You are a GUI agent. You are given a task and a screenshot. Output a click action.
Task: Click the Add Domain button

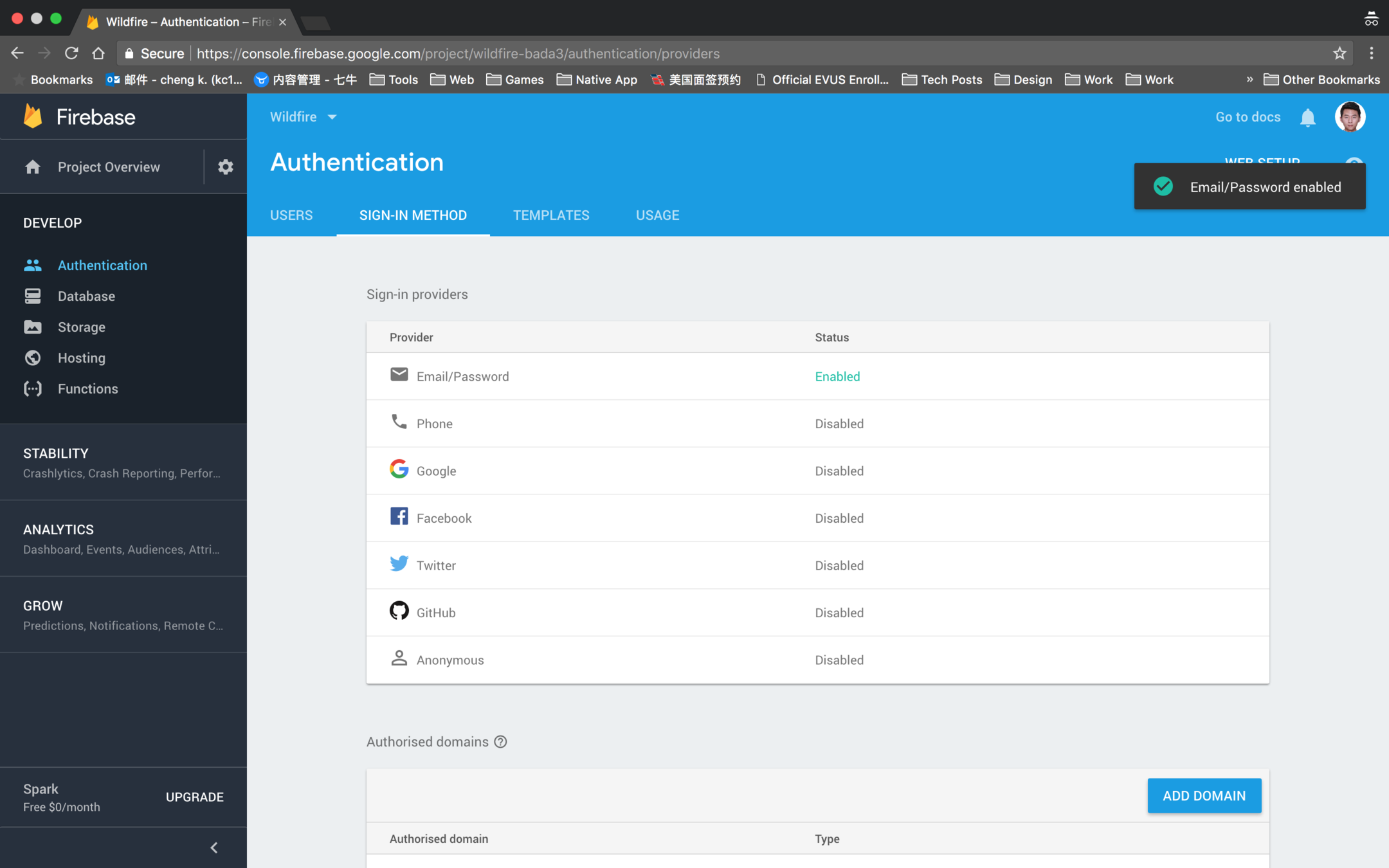point(1204,795)
